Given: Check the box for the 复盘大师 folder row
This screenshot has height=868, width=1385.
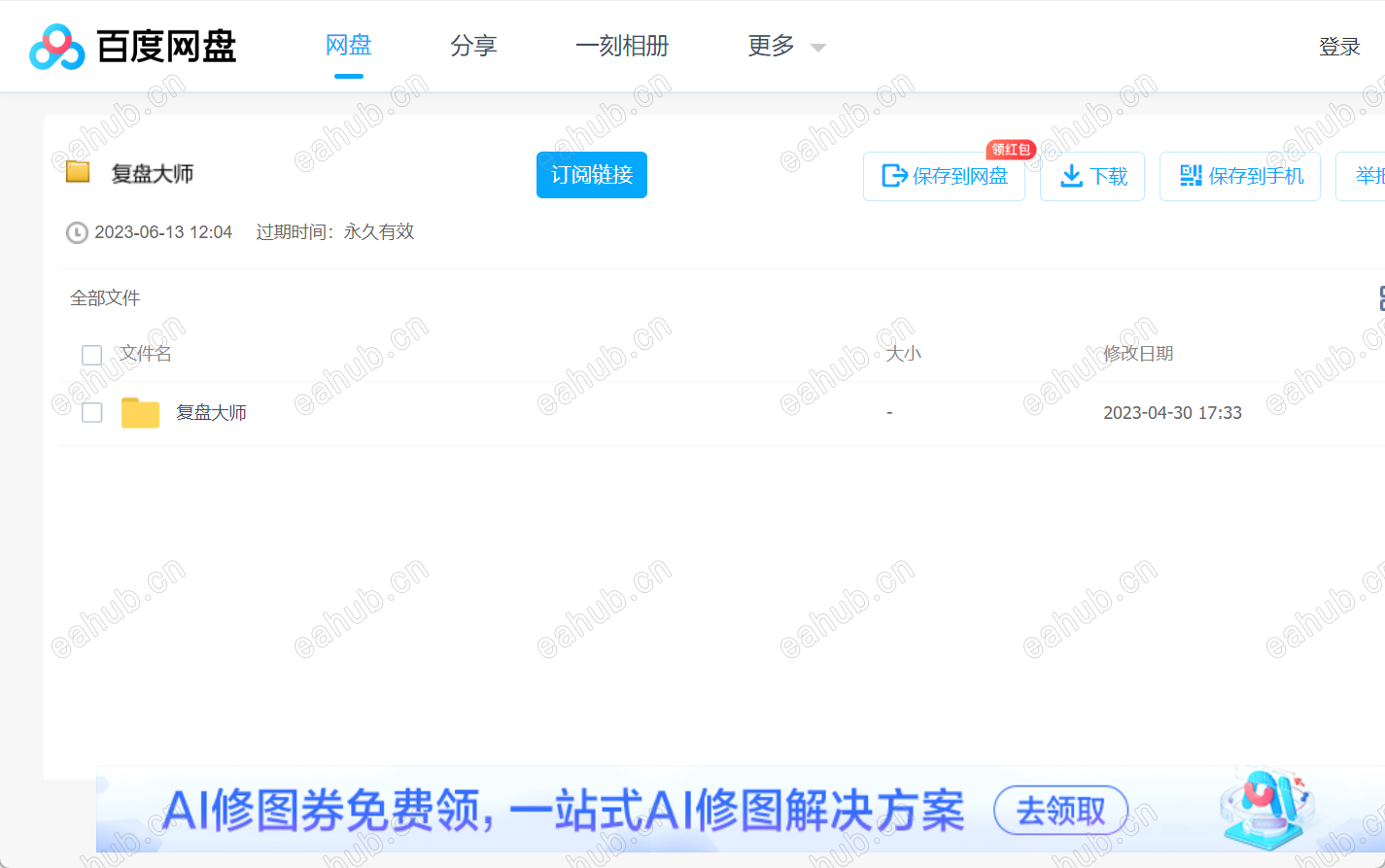Looking at the screenshot, I should tap(92, 412).
